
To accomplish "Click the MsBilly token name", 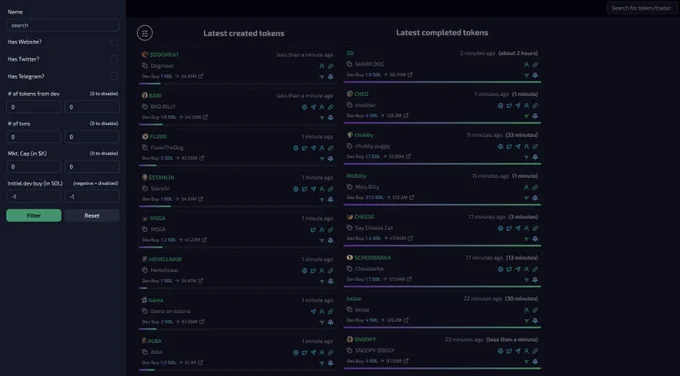I will coord(356,176).
